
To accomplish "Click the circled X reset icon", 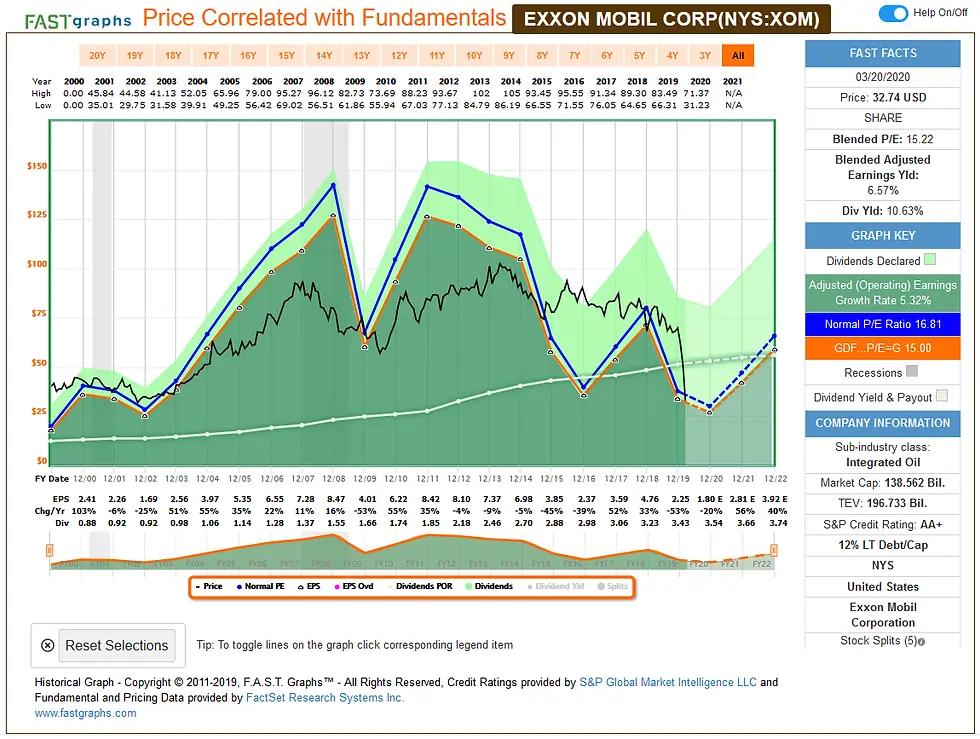I will coord(48,646).
